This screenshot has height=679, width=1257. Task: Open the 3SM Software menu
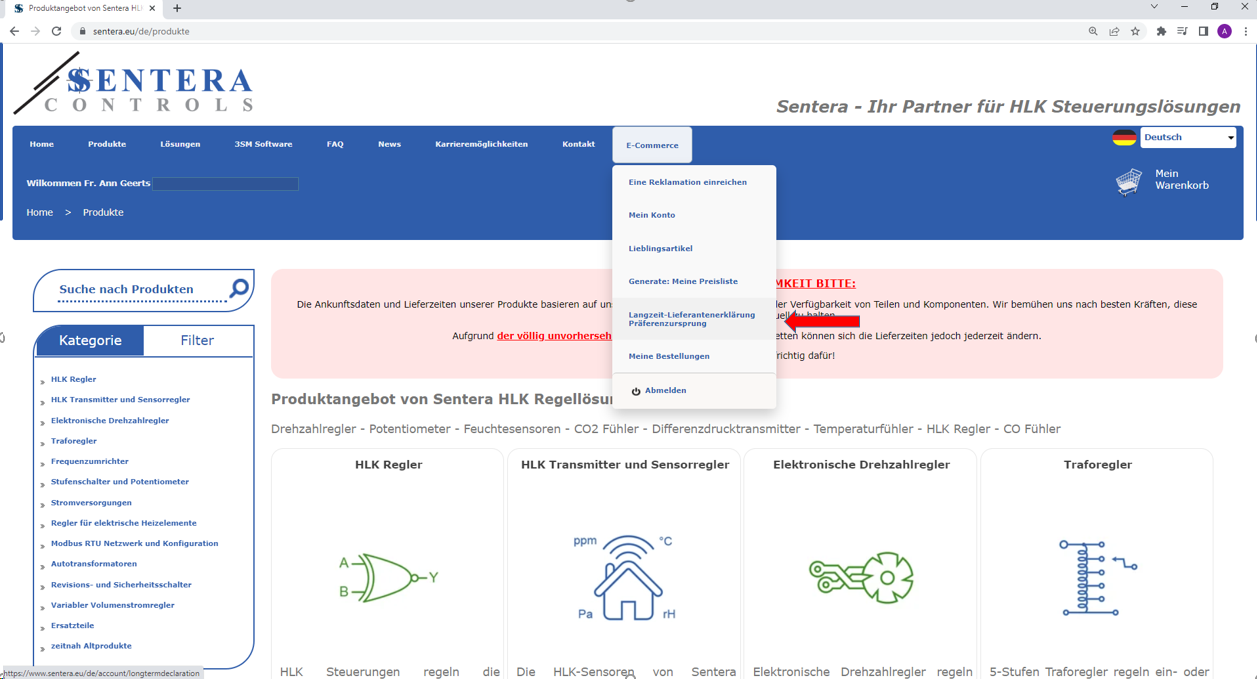point(264,144)
